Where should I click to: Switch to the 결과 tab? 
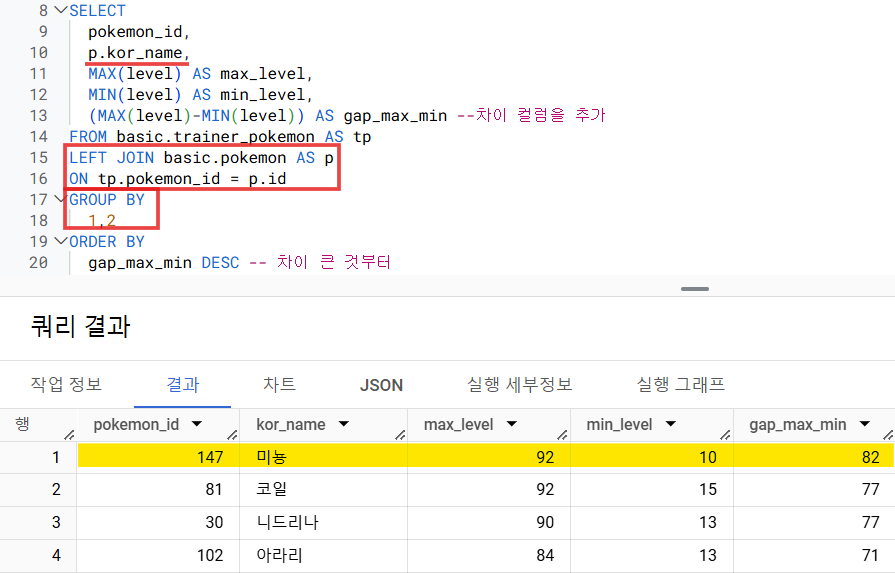(183, 384)
